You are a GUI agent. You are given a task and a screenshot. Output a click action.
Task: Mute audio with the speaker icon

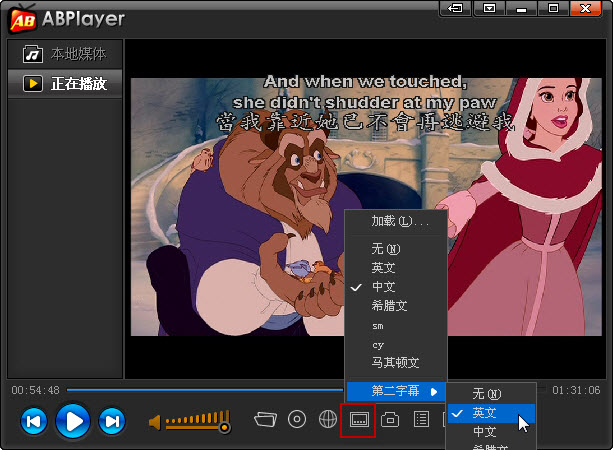coord(155,422)
